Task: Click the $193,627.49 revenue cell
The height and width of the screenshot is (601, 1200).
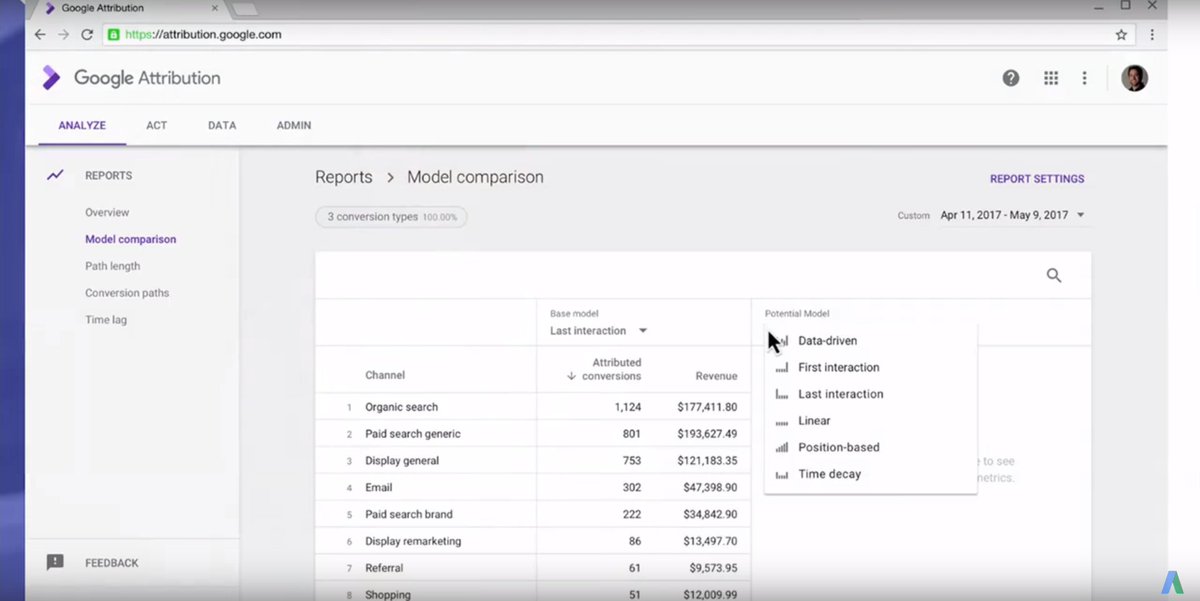Action: 707,434
